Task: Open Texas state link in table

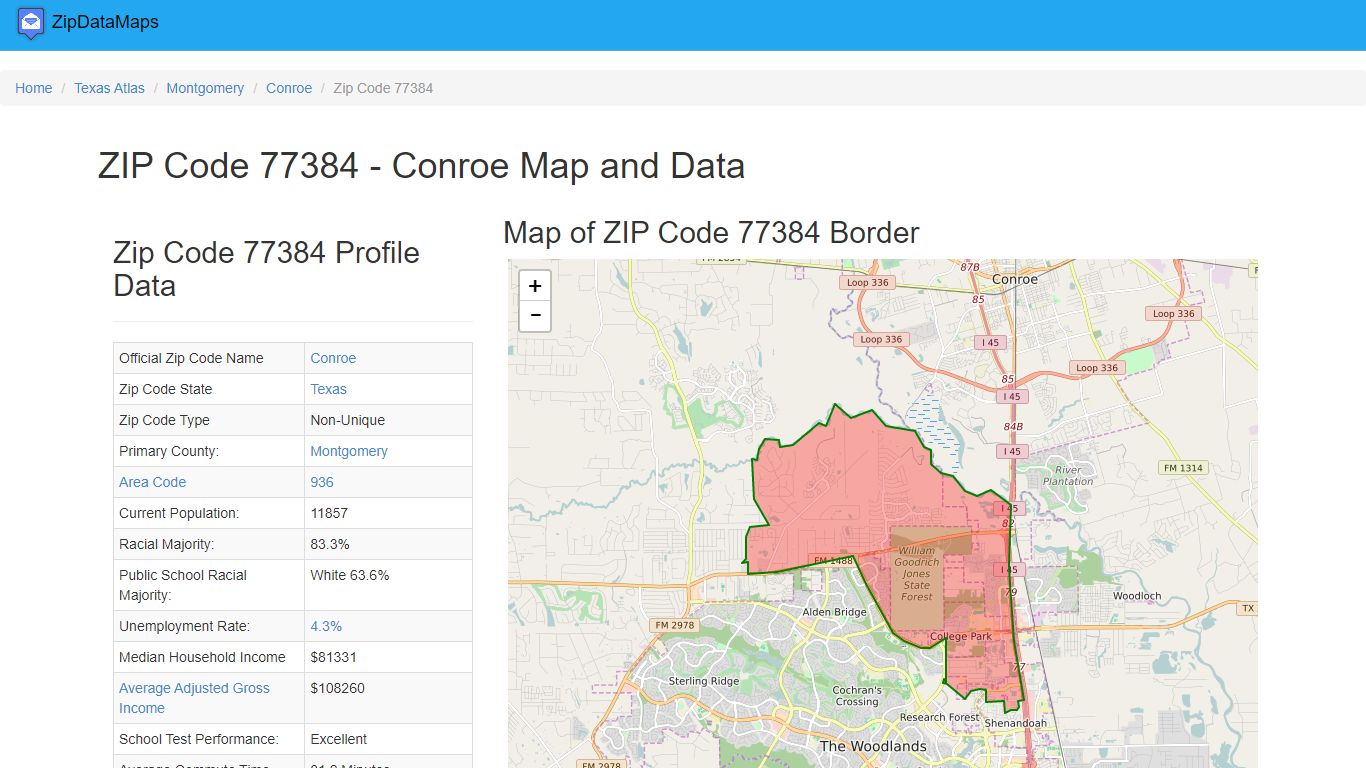Action: [328, 389]
